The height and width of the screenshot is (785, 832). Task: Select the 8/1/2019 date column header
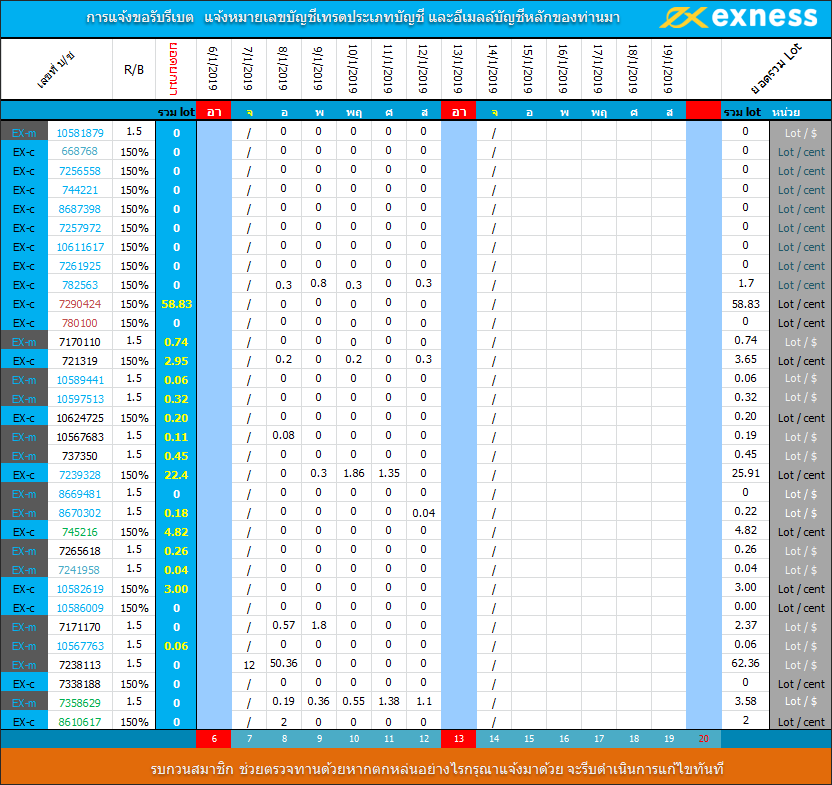283,68
